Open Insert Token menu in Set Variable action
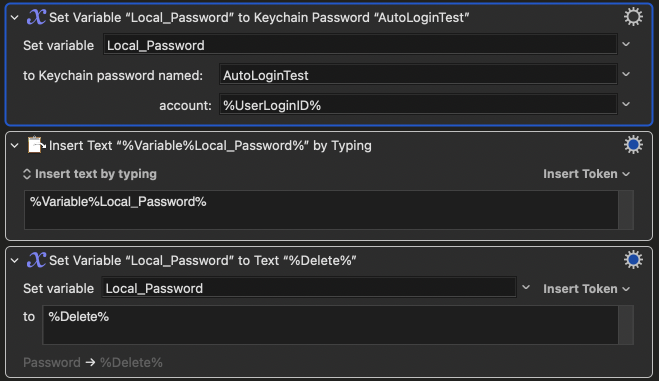Screen dimensions: 659x381 (x=586, y=289)
